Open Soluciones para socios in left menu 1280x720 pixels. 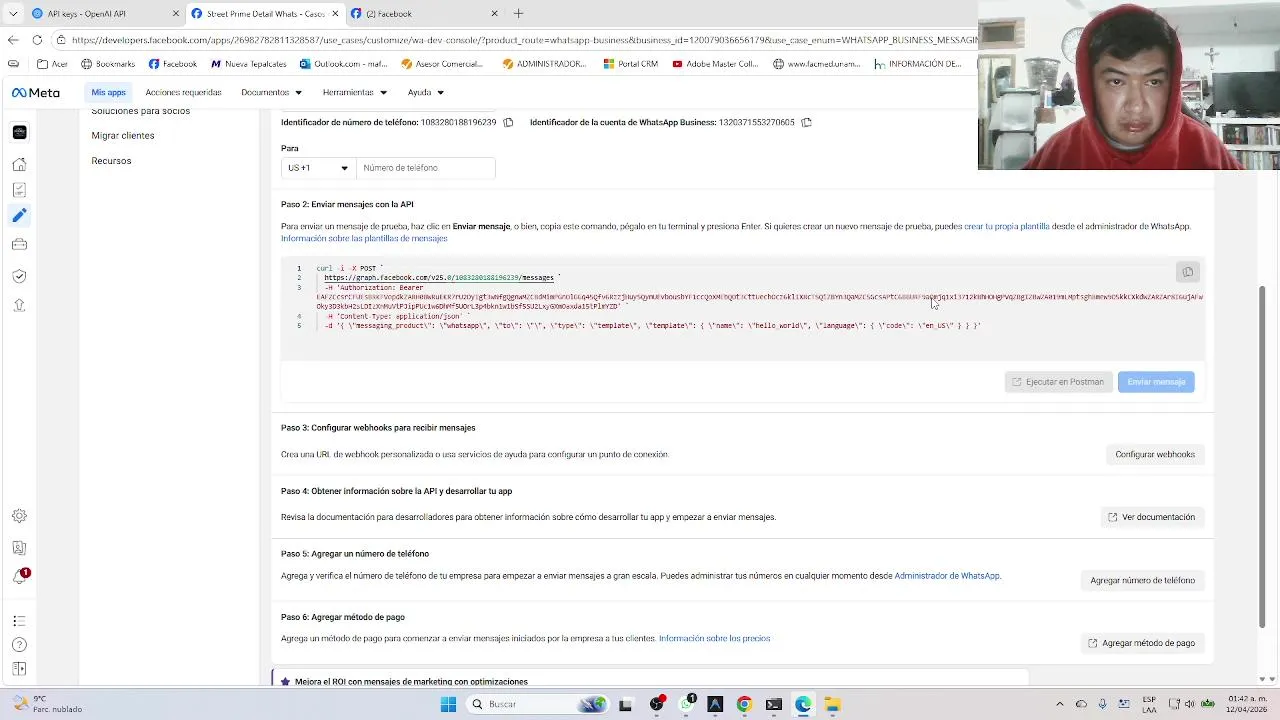[140, 111]
